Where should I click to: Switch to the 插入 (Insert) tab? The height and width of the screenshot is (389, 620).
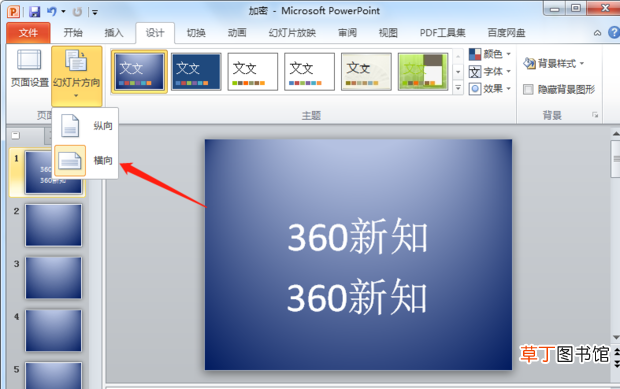[114, 33]
